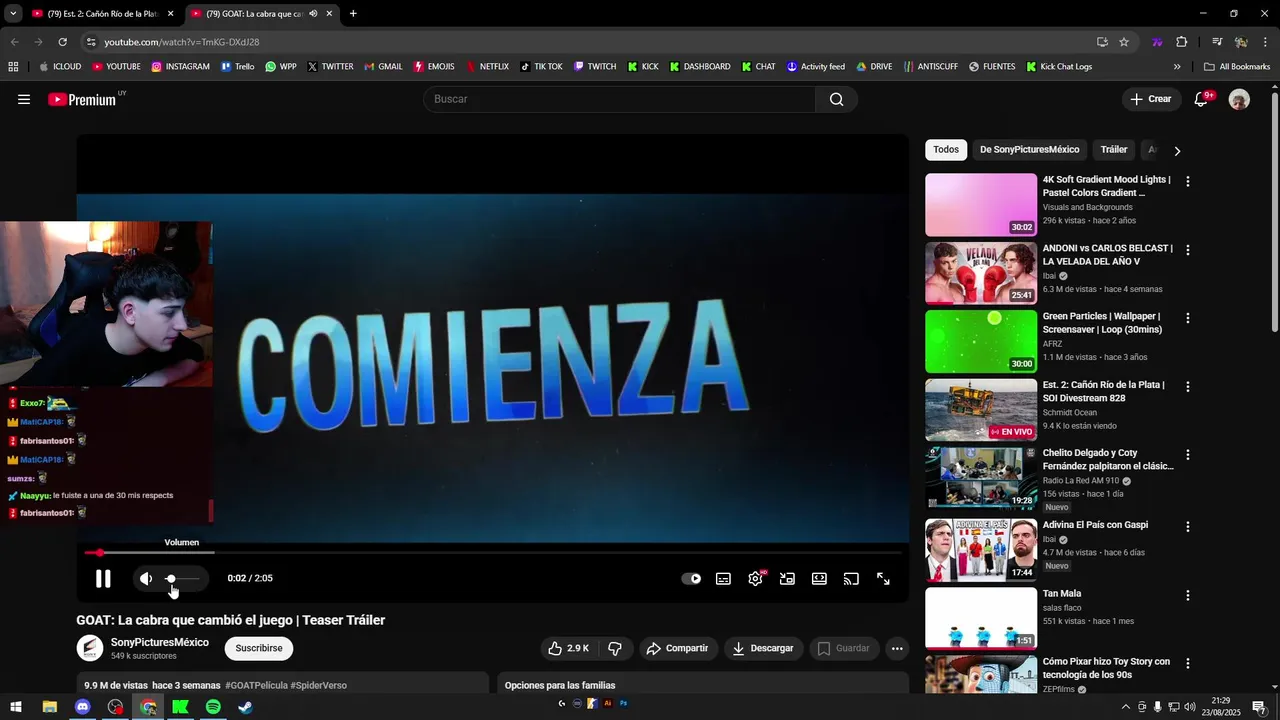Enable the miniplayer icon
The width and height of the screenshot is (1280, 720).
787,578
